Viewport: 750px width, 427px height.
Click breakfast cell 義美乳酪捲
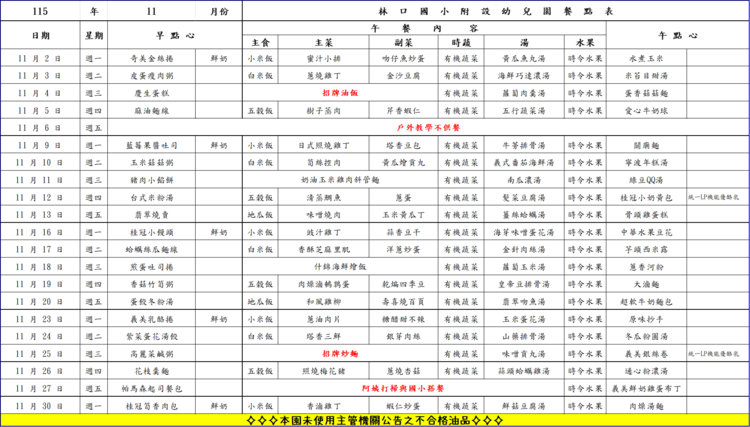coord(152,319)
